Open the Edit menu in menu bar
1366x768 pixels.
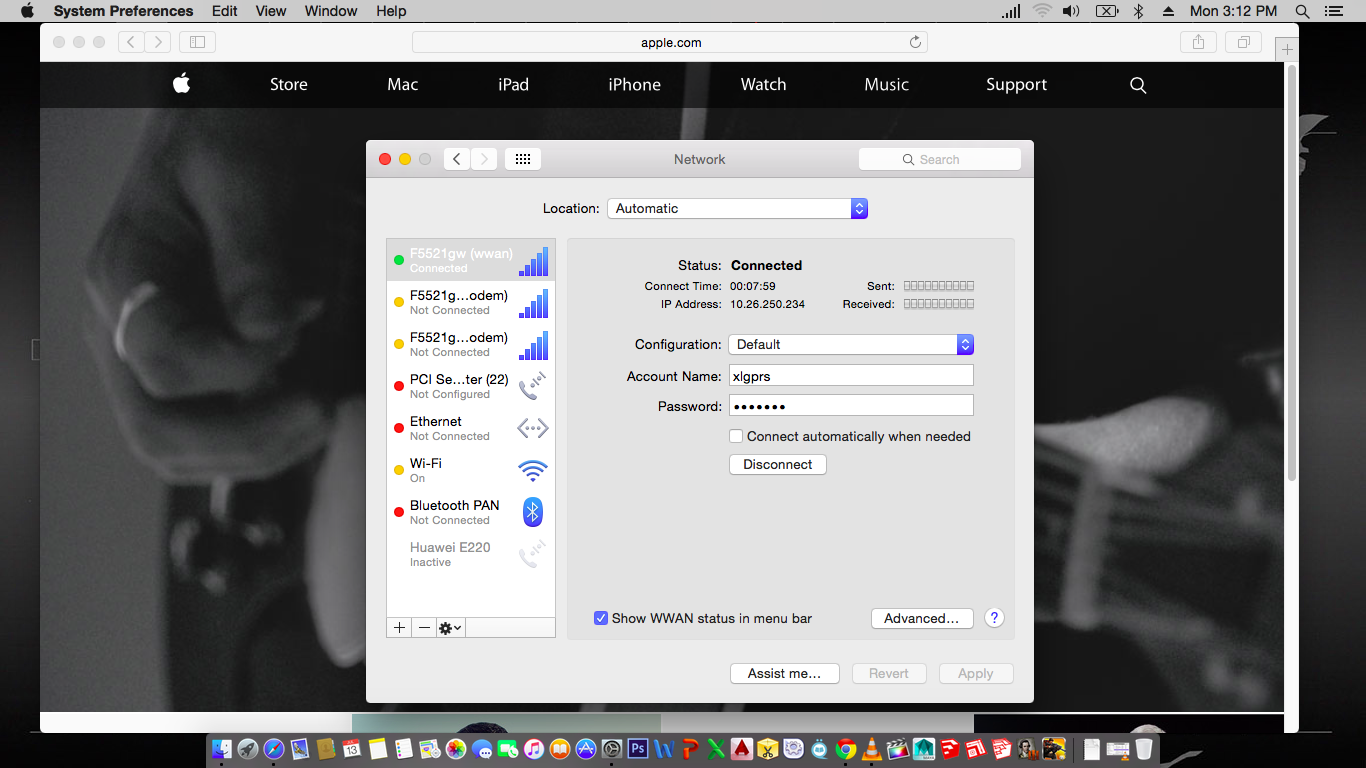(x=225, y=11)
